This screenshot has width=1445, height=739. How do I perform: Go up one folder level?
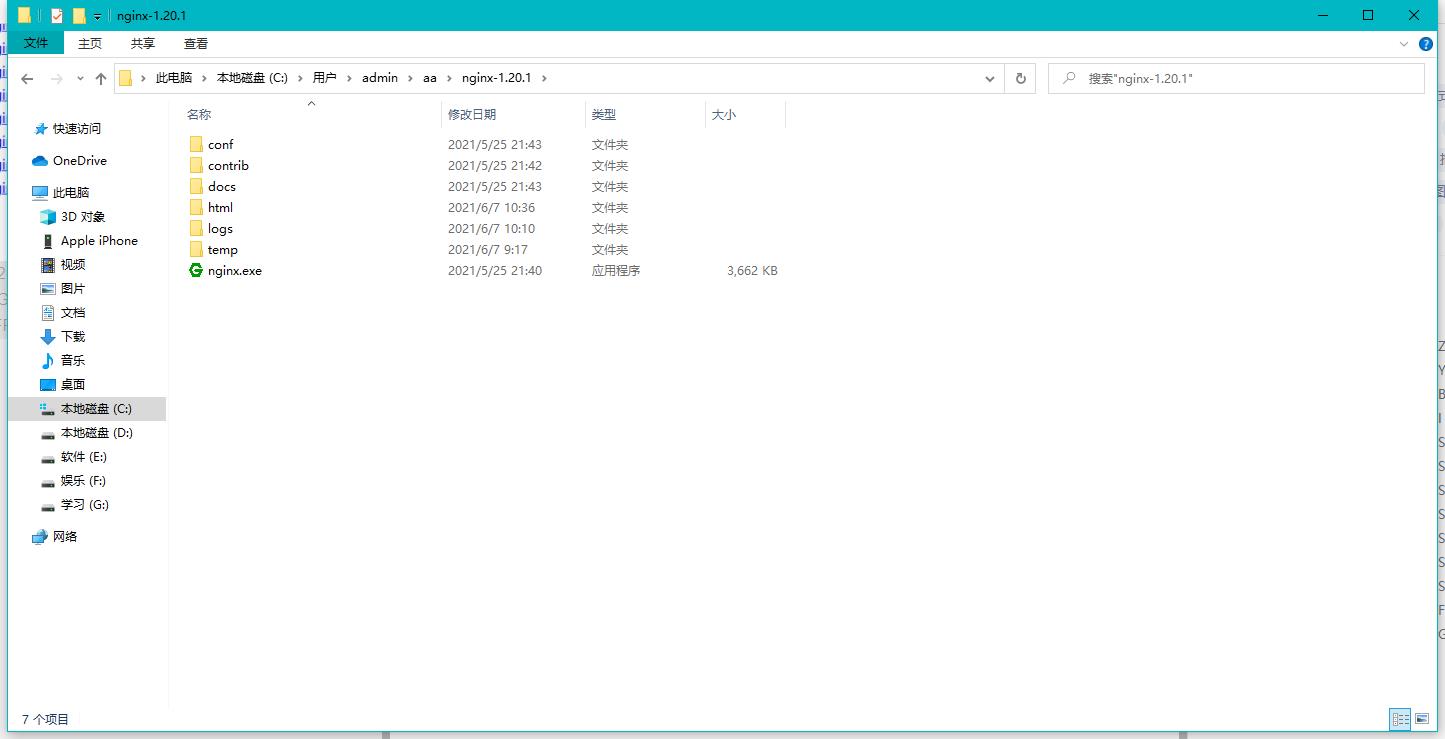[x=101, y=78]
